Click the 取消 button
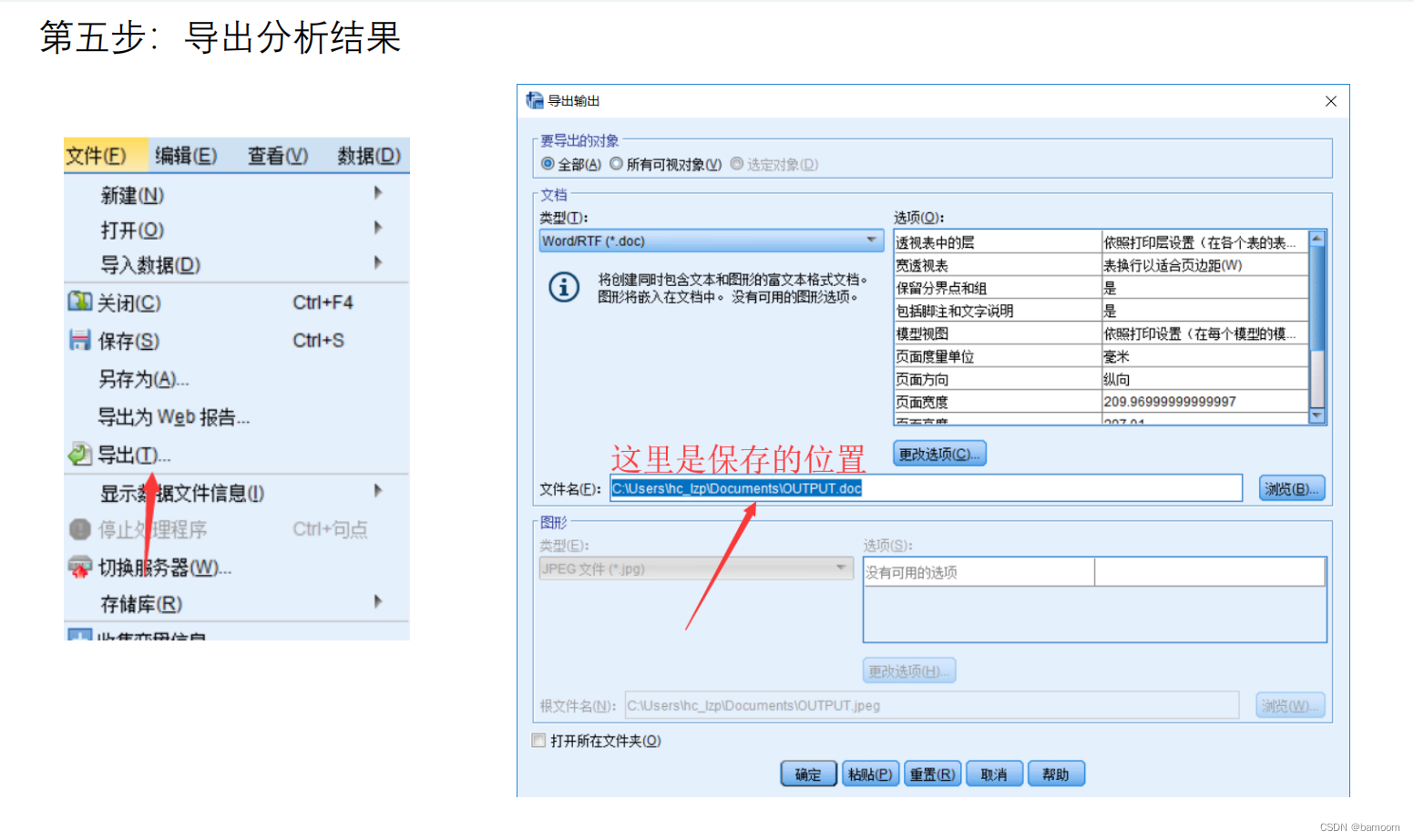1414x840 pixels. 994,774
